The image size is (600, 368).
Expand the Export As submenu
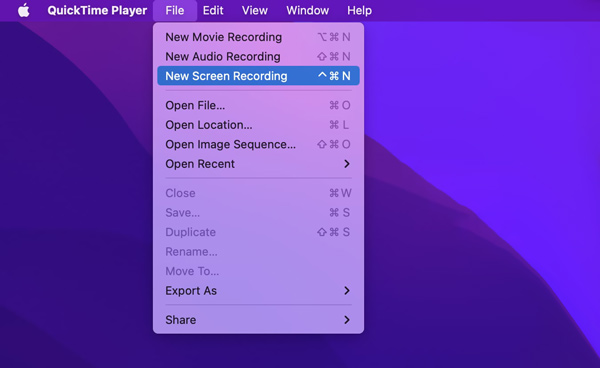(x=258, y=291)
